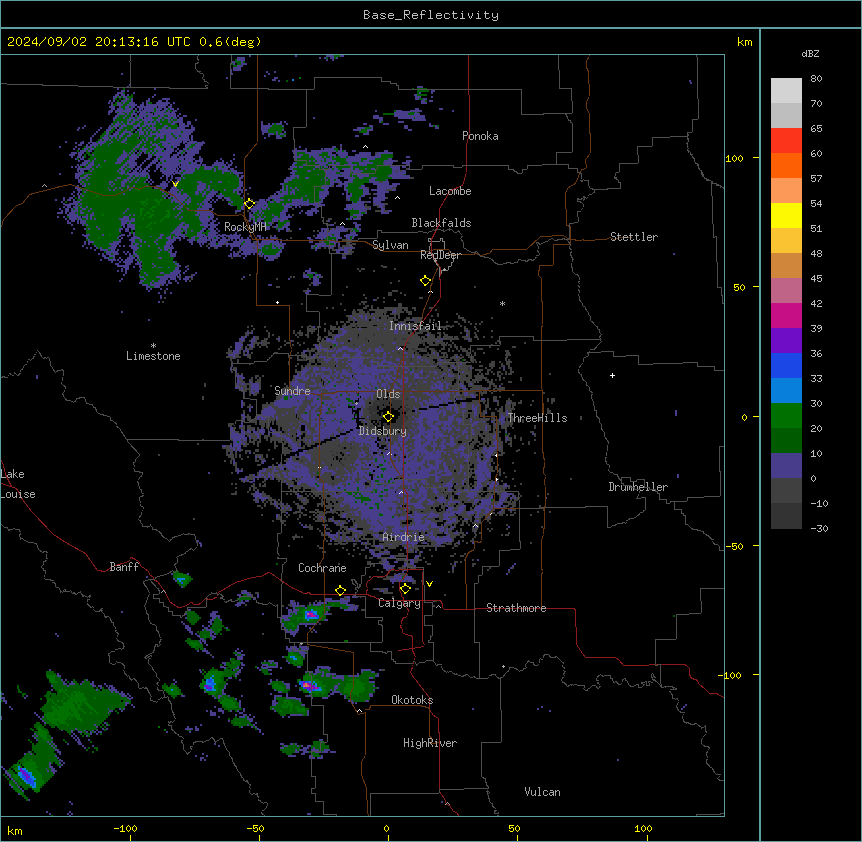Click the Stettler label
This screenshot has width=862, height=842.
[634, 237]
